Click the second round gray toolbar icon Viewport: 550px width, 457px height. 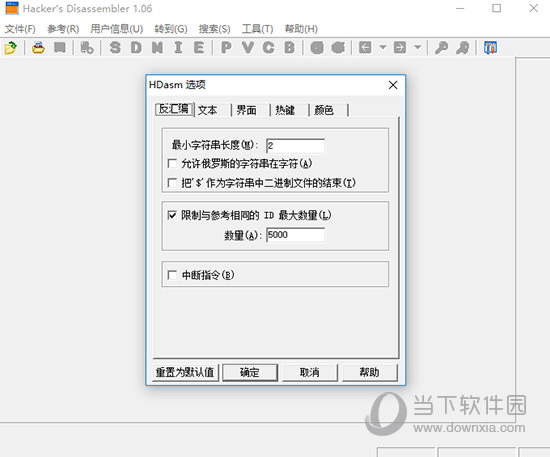coord(338,47)
